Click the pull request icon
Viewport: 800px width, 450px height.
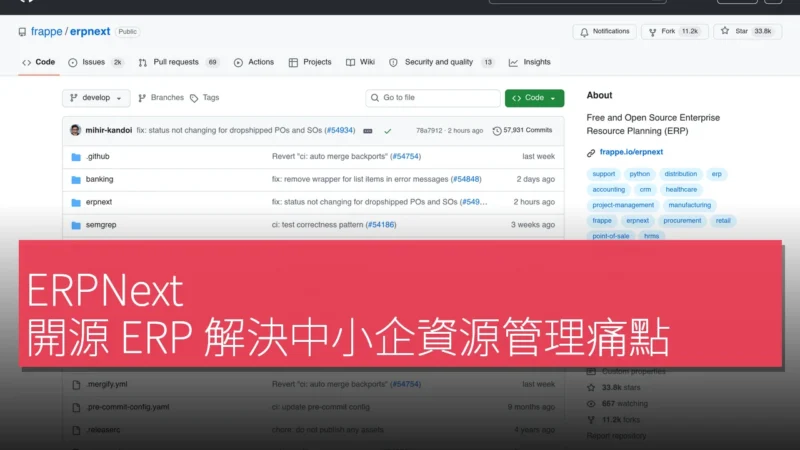(143, 63)
